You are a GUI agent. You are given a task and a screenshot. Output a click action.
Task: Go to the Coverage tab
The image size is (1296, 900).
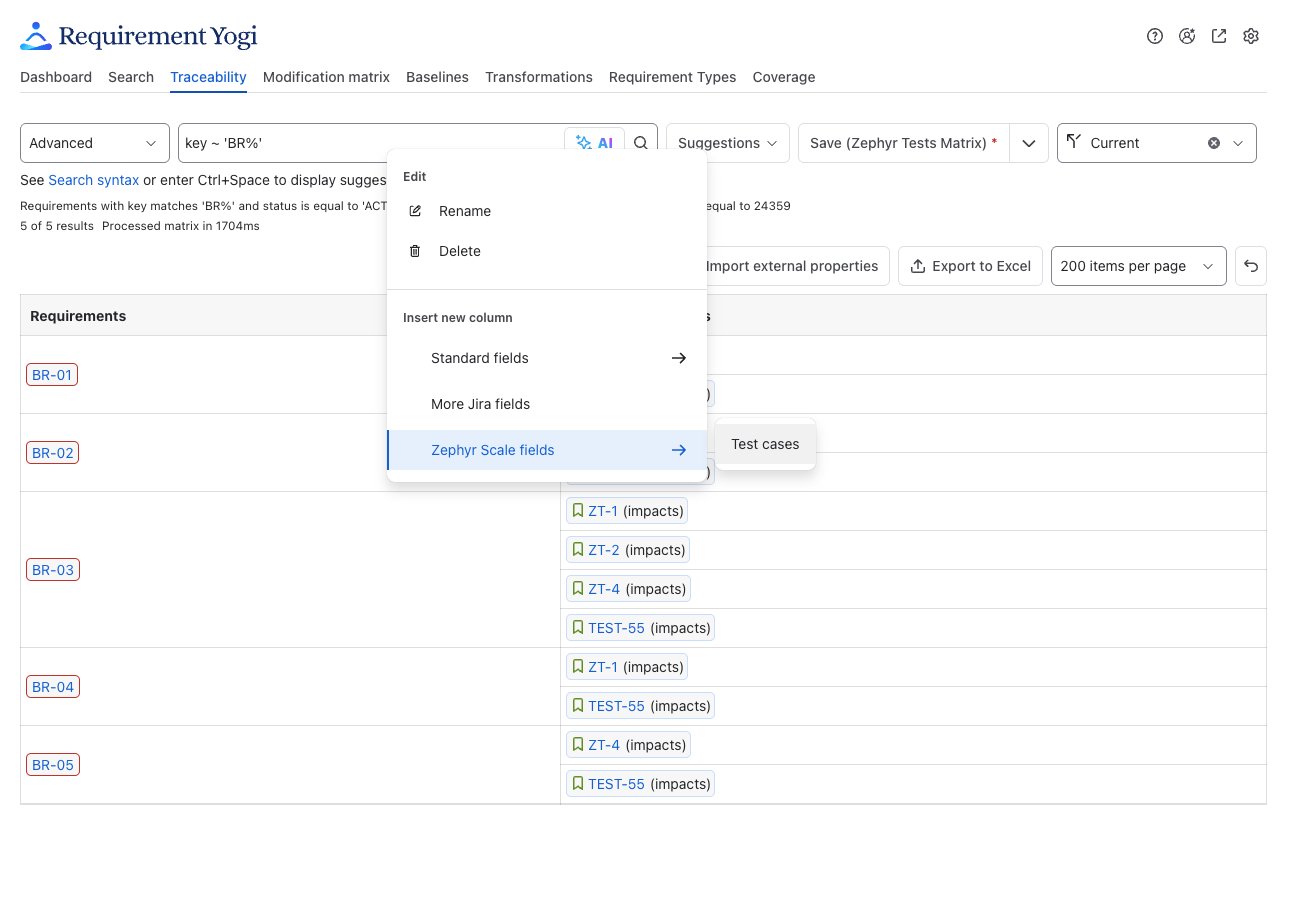(x=784, y=77)
